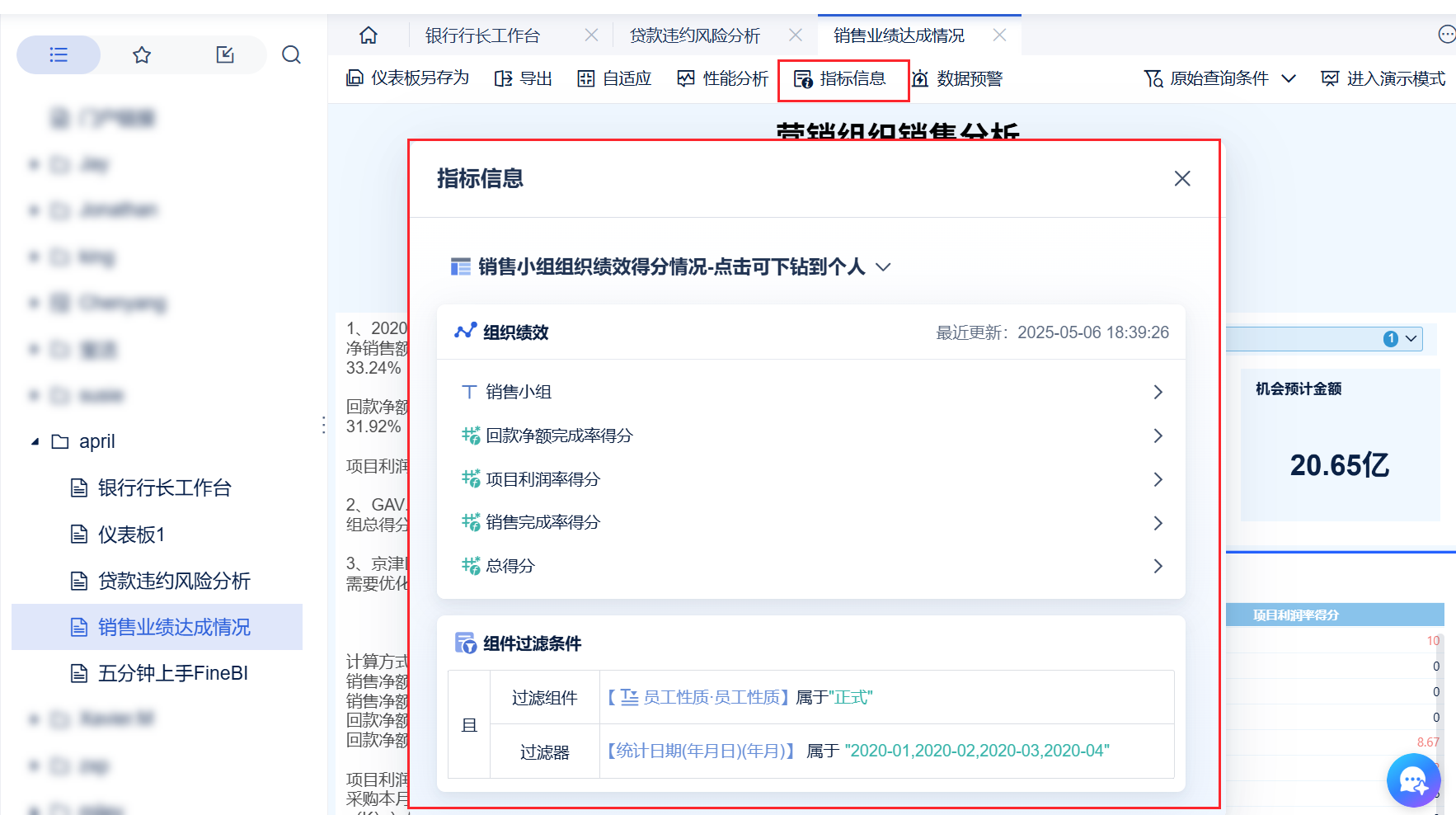Click the 统计日期(年月日)(年月) filter text
Viewport: 1456px width, 815px height.
coord(701,751)
